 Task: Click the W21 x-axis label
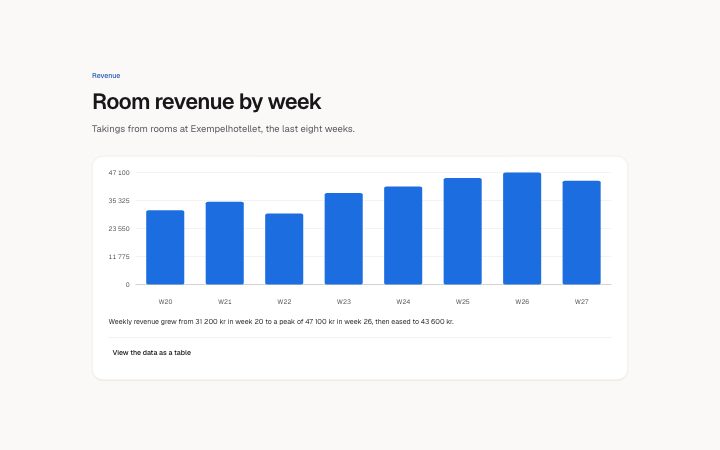coord(225,302)
